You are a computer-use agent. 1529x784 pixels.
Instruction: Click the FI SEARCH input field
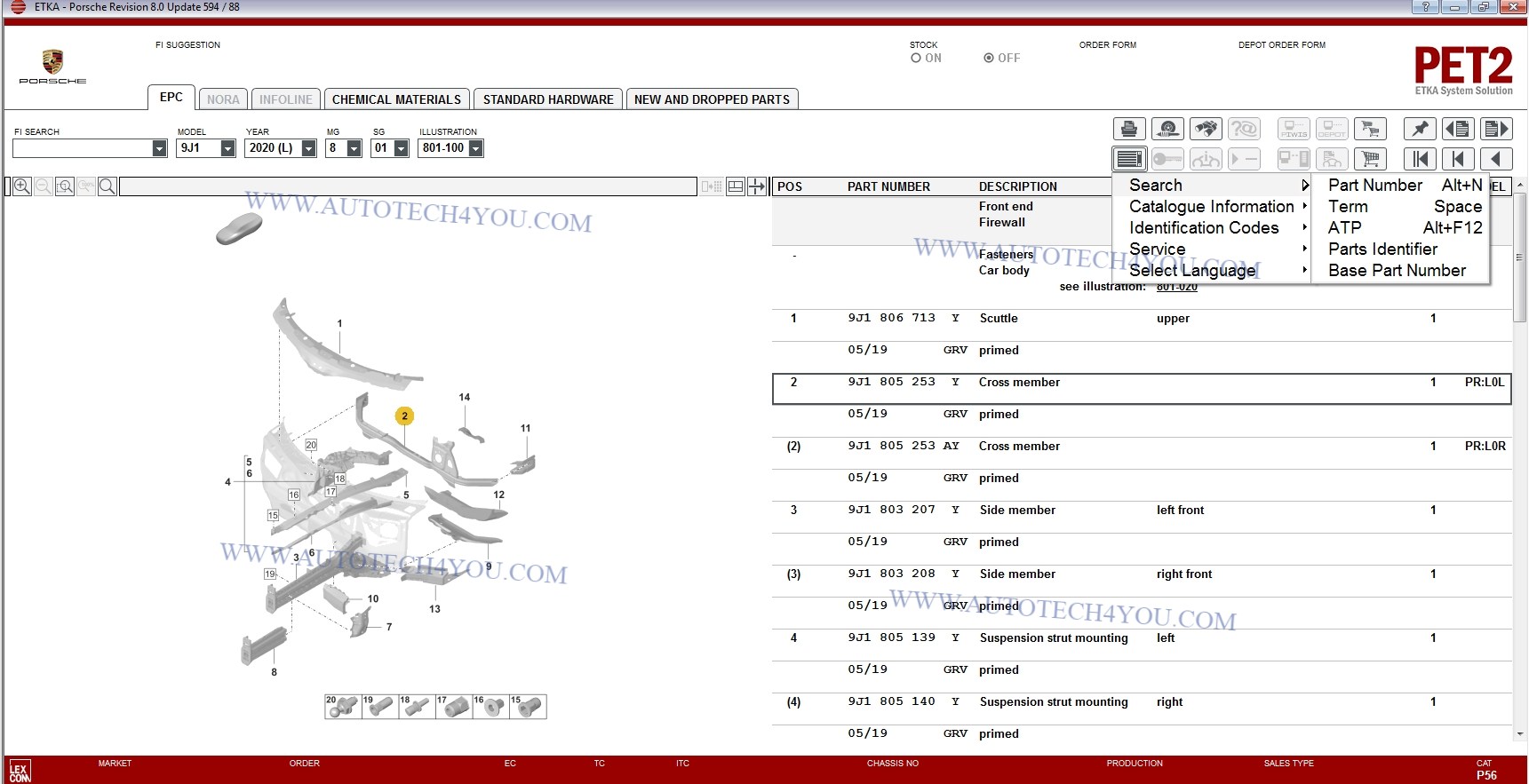[x=82, y=148]
